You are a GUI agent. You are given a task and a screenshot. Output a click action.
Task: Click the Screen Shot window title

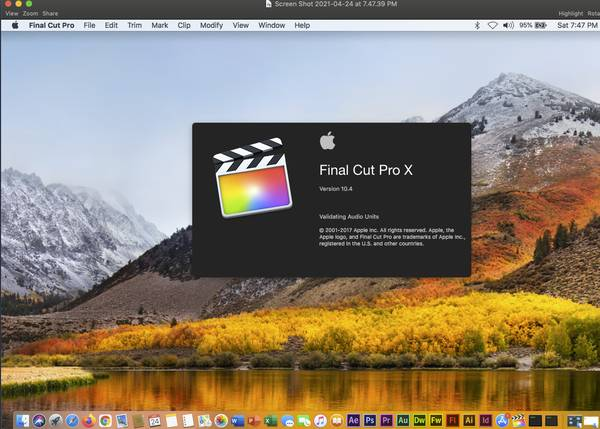point(336,4)
